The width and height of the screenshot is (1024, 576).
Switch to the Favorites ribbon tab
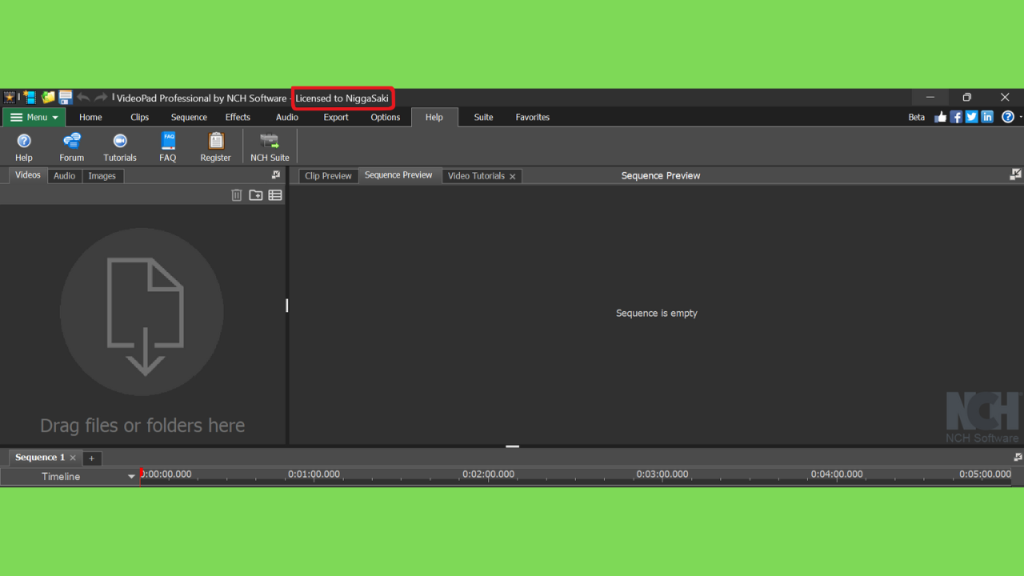(x=533, y=118)
